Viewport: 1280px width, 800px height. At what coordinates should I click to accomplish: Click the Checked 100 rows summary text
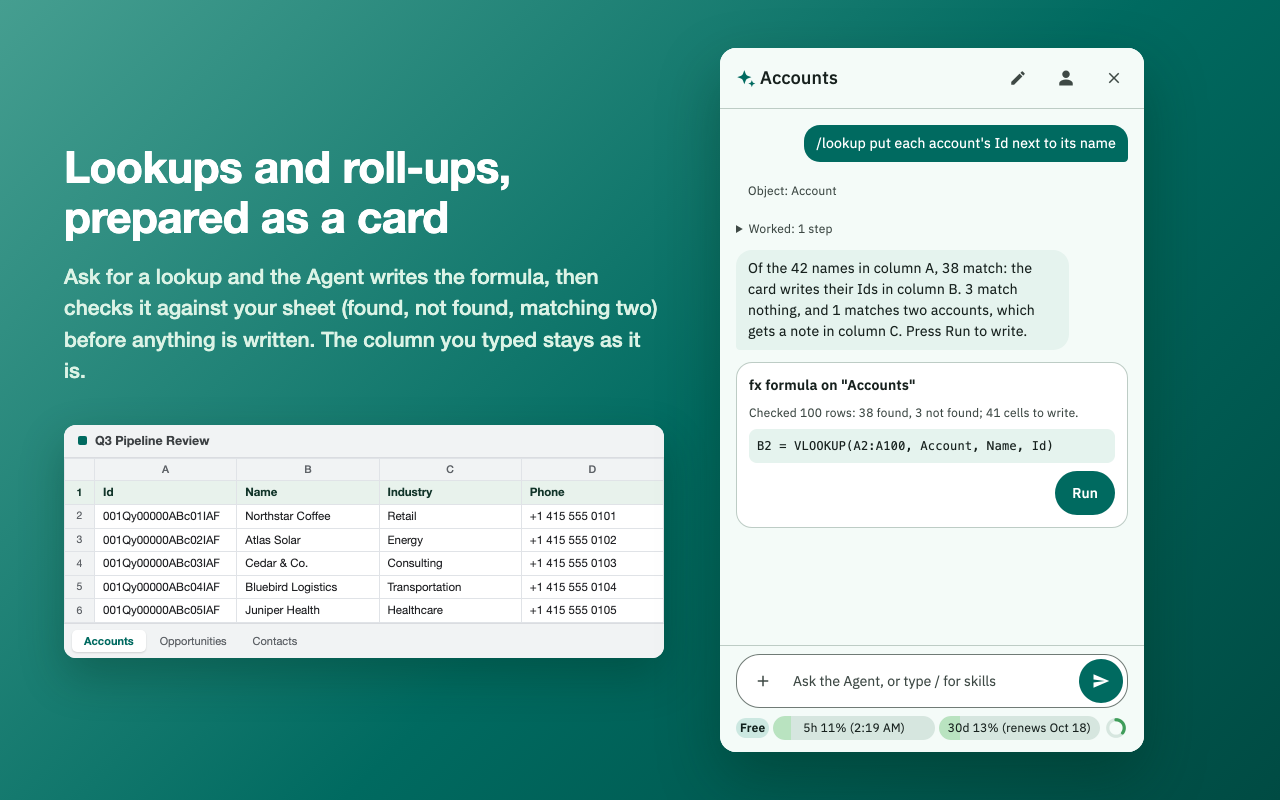(x=913, y=413)
